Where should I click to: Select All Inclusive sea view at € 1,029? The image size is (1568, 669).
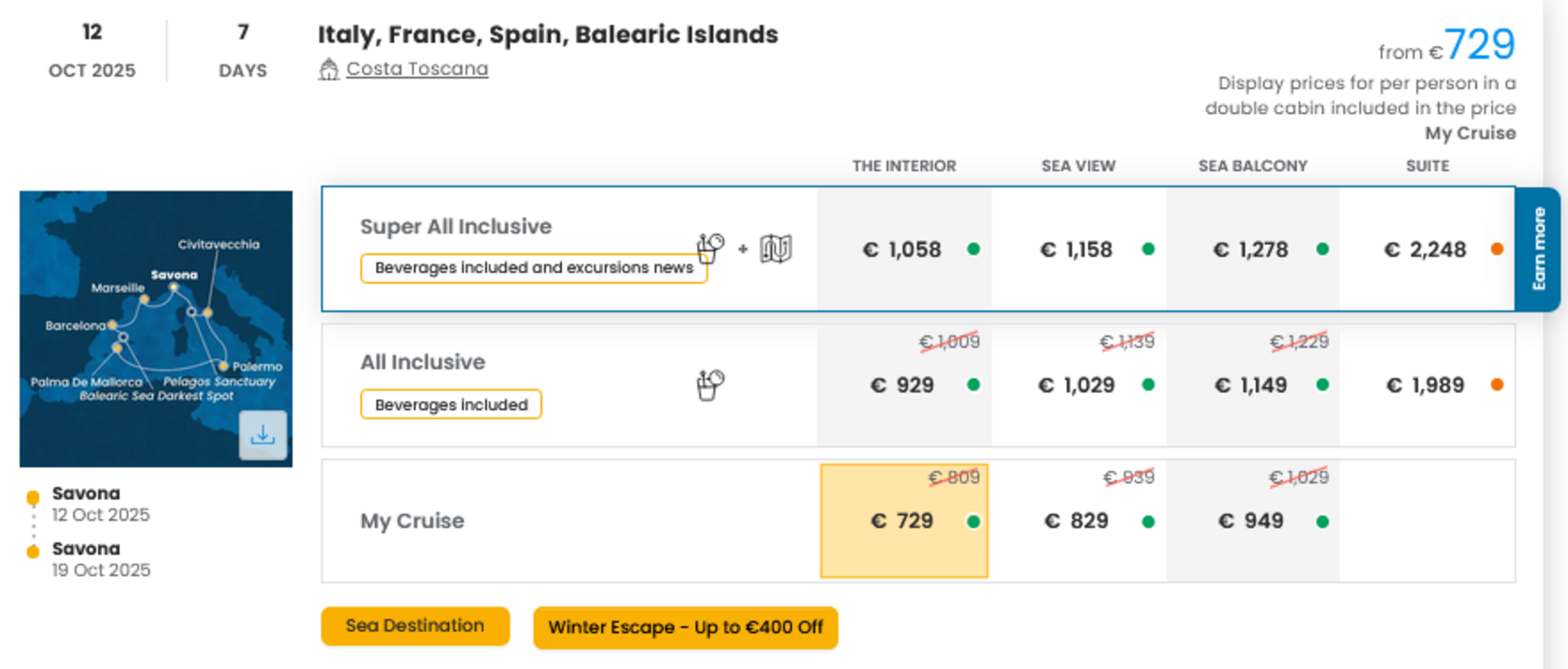[1079, 386]
